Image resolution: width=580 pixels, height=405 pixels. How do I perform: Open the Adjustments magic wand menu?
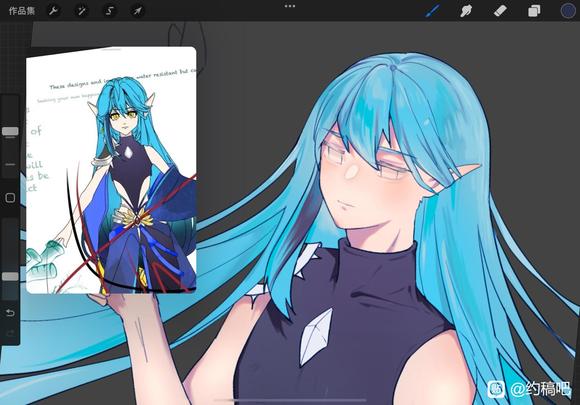[81, 11]
